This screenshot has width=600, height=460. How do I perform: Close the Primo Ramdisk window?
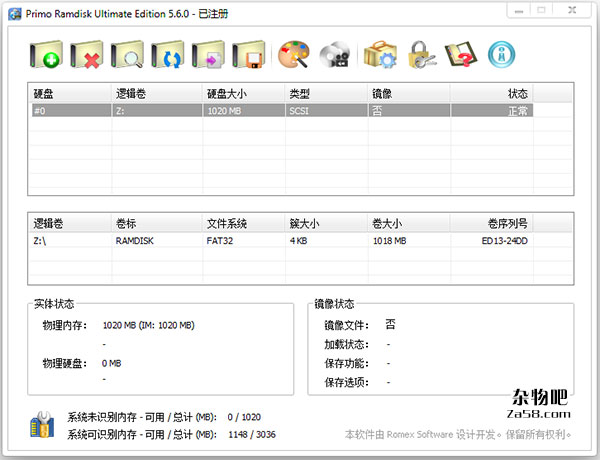pyautogui.click(x=572, y=10)
